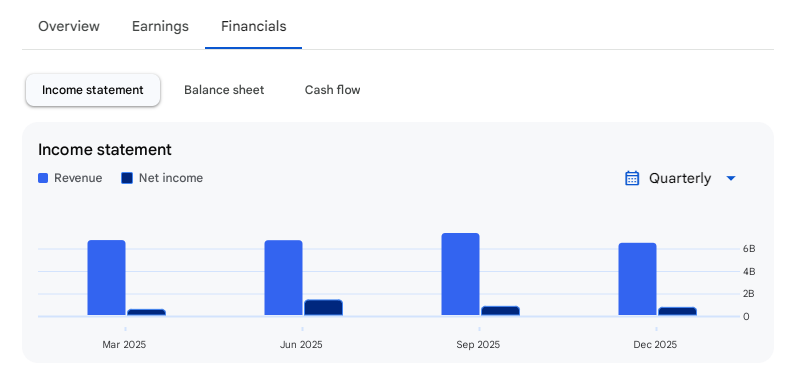The height and width of the screenshot is (385, 794).
Task: Select the Jun 2025 revenue bar
Action: coord(284,278)
